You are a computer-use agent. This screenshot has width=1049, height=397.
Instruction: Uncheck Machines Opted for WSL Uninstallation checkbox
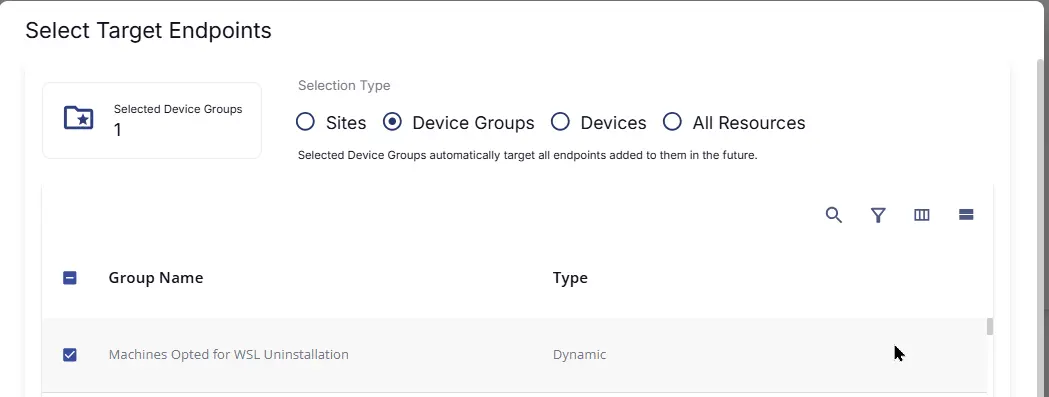click(x=70, y=355)
